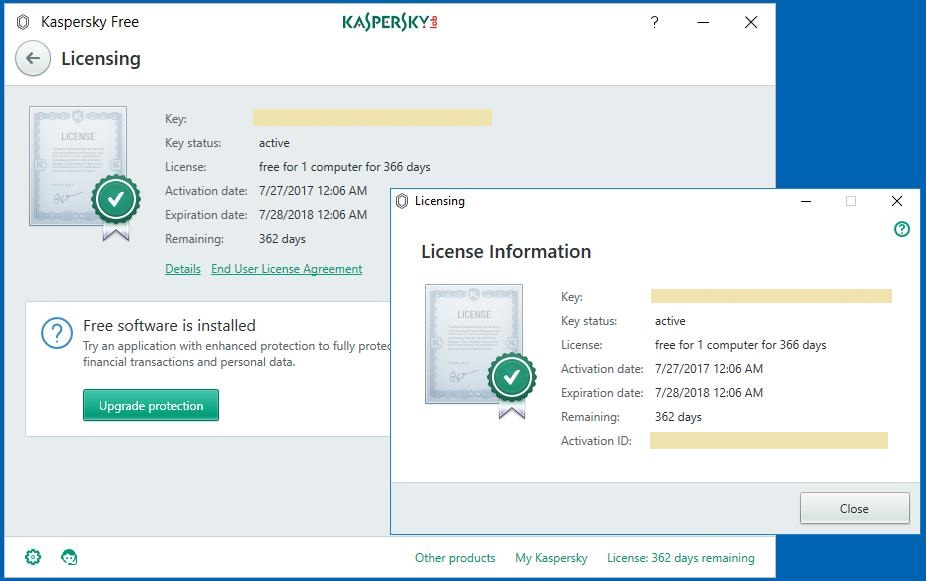Minimize the Kaspersky Free main window
Viewport: 926px width, 581px height.
click(x=703, y=22)
